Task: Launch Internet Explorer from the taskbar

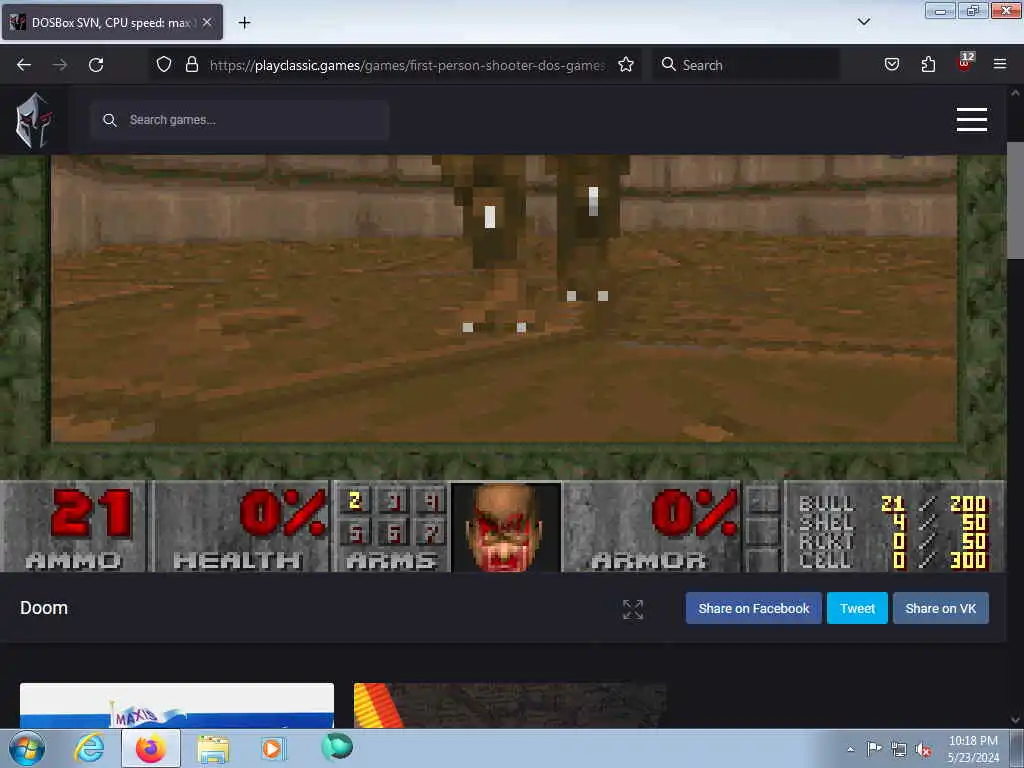Action: coord(89,748)
